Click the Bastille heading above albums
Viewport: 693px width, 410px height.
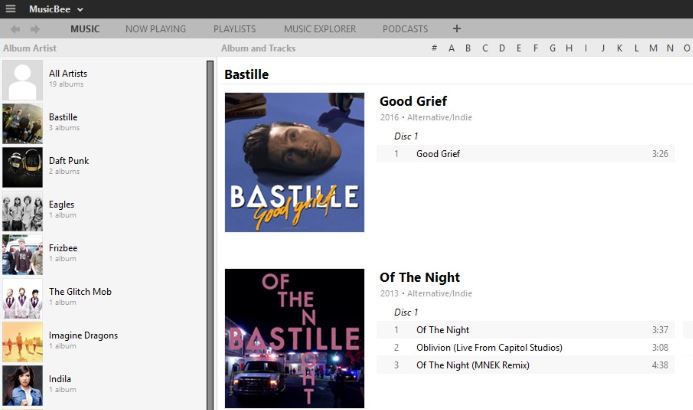click(x=247, y=74)
